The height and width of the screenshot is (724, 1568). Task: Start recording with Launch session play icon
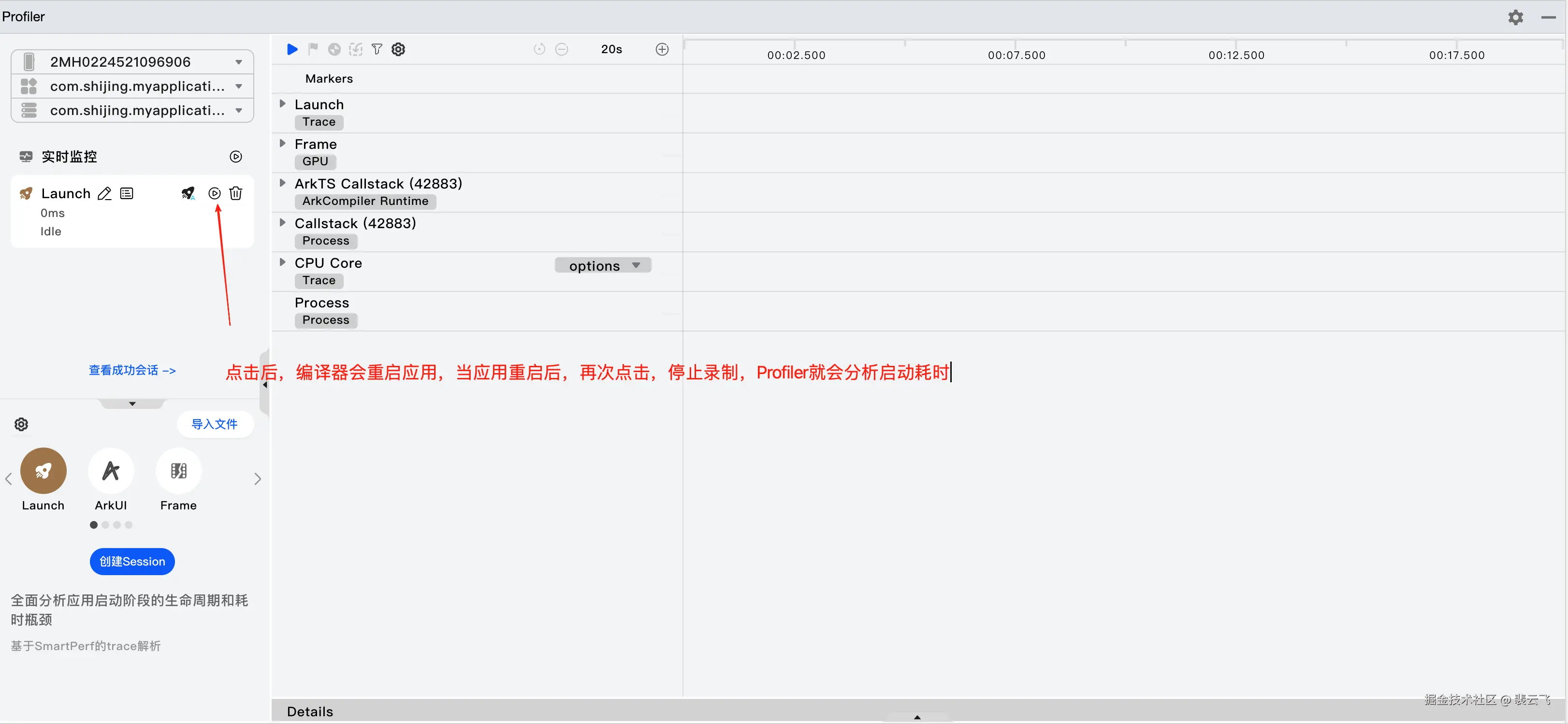[214, 193]
